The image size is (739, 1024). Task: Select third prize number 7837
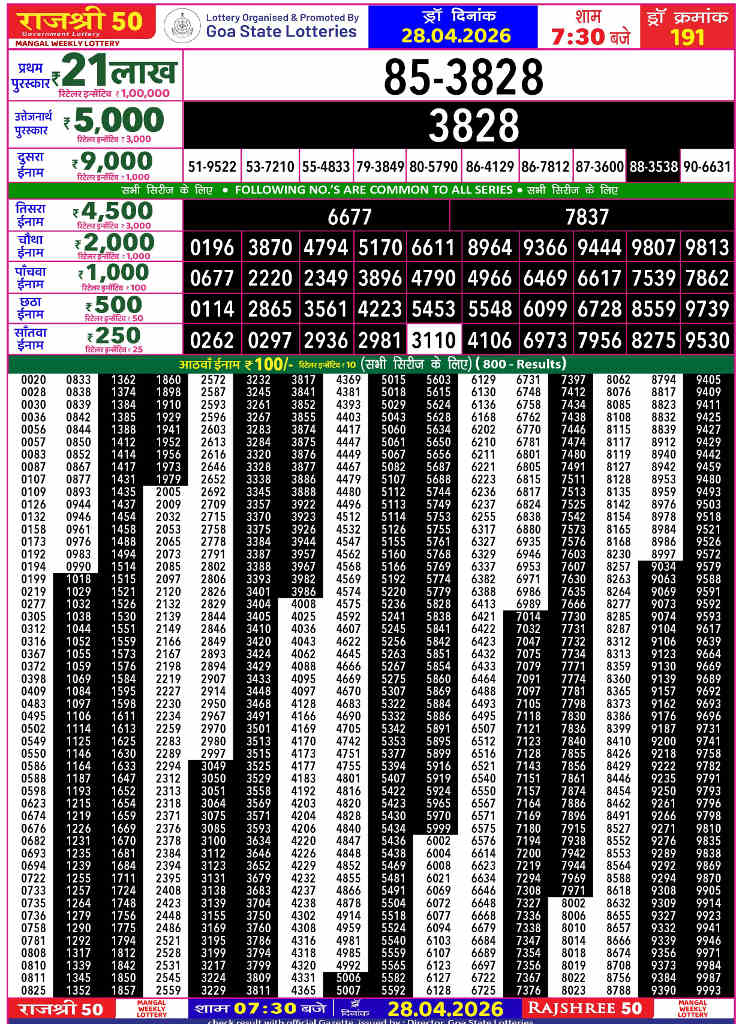[x=587, y=217]
